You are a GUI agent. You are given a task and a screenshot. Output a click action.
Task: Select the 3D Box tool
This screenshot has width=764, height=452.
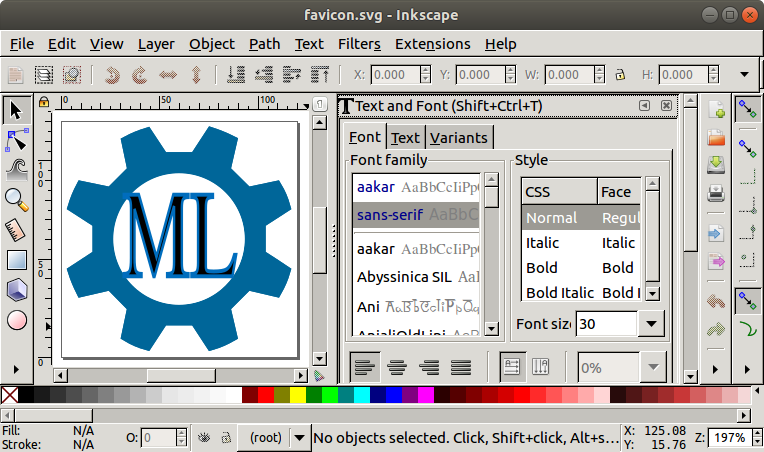(17, 290)
